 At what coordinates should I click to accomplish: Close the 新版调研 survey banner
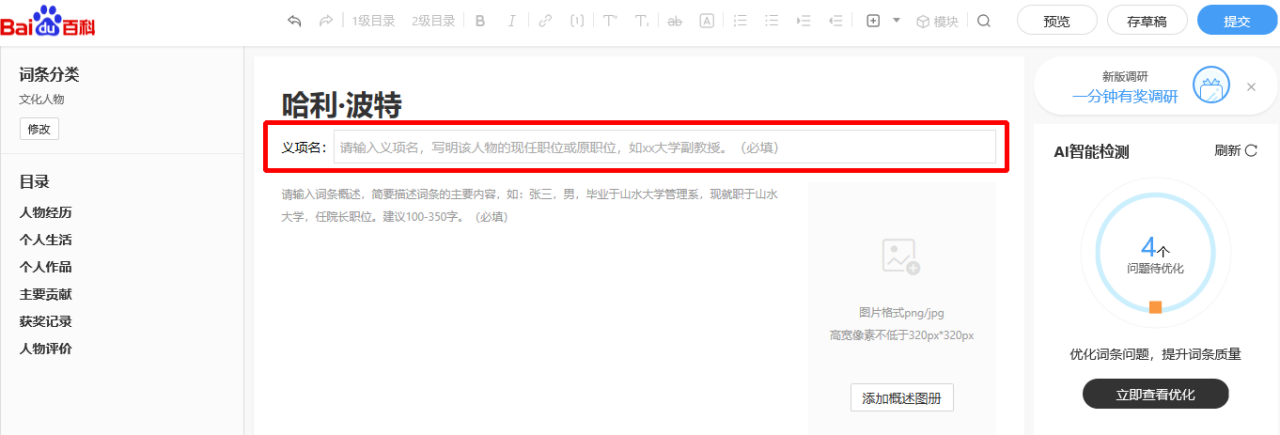click(x=1251, y=87)
